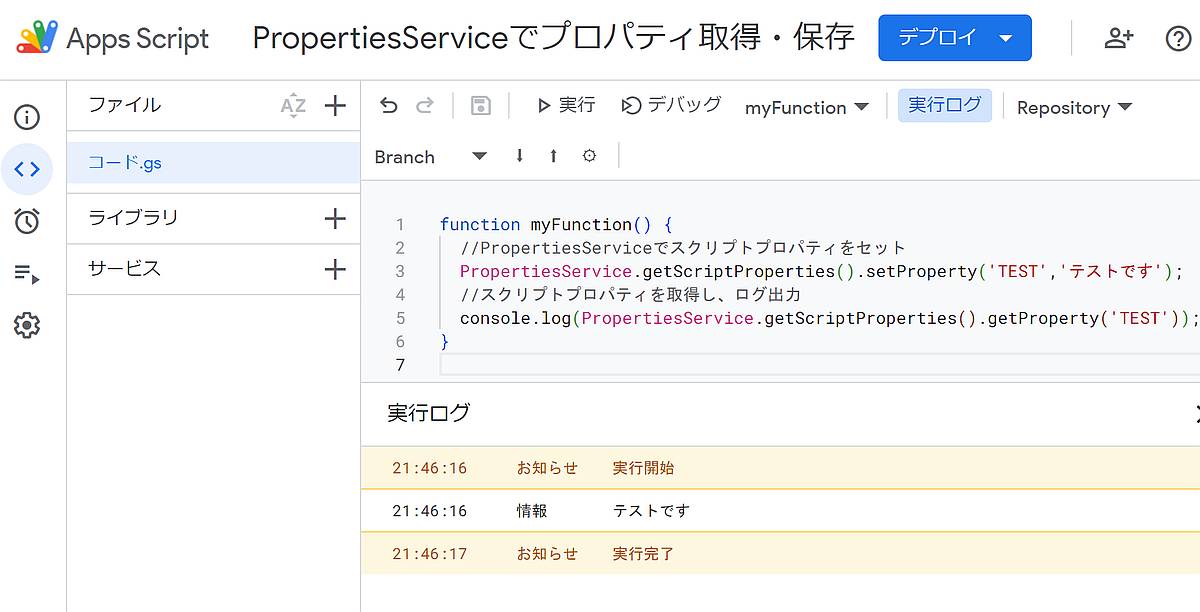Open the Repository dropdown menu
Screen dimensions: 1200x612
[1073, 107]
